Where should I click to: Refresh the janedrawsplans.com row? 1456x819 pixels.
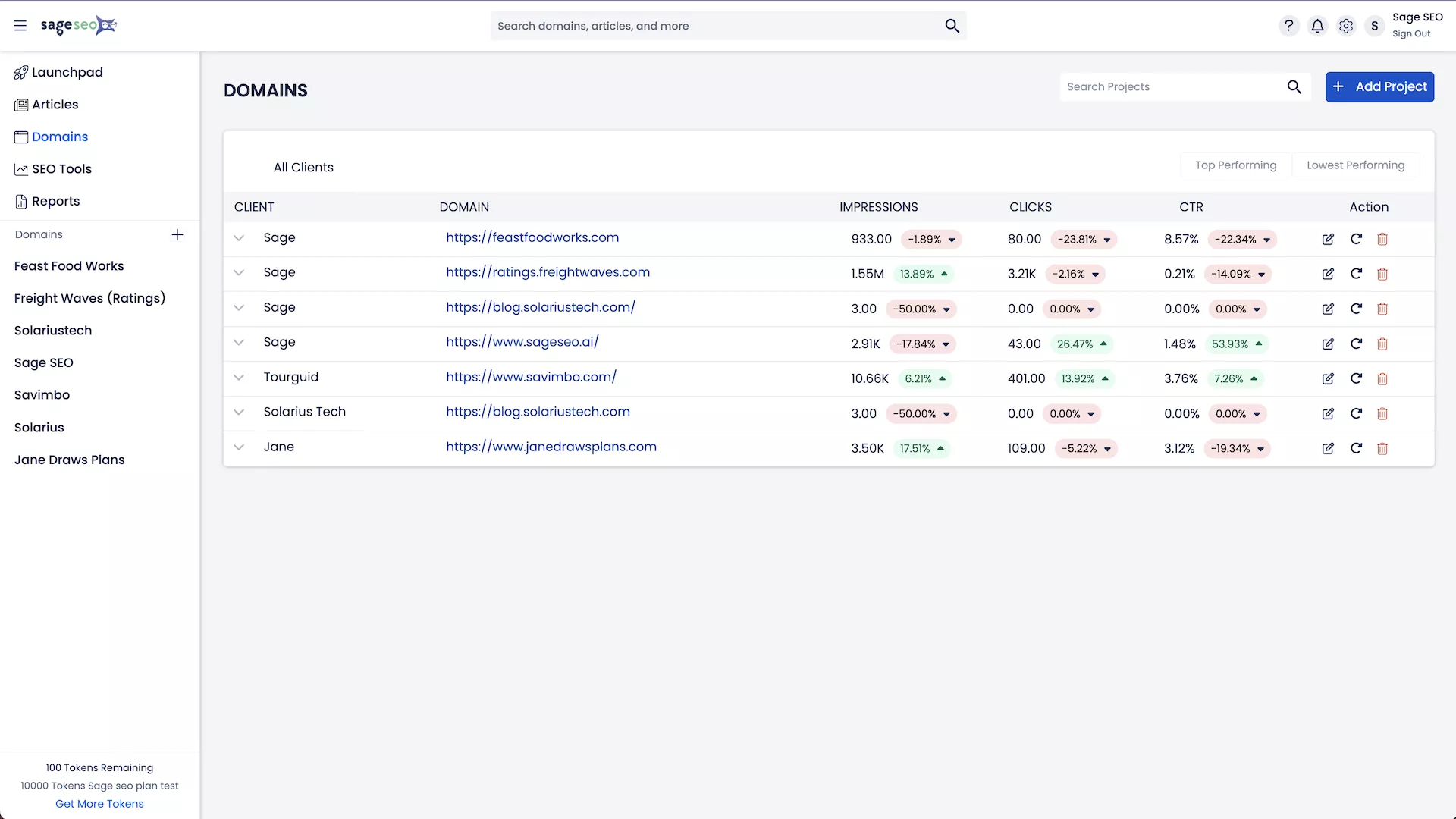click(x=1356, y=448)
